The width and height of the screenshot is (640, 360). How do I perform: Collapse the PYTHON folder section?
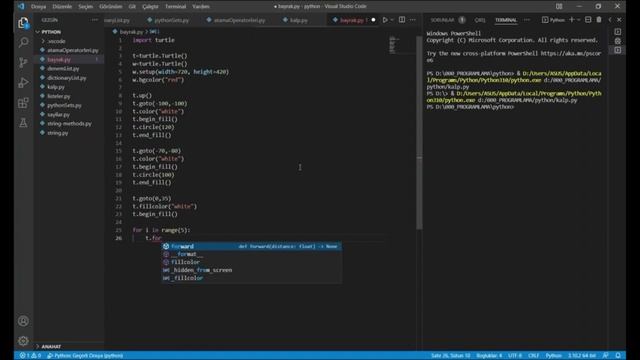click(51, 32)
